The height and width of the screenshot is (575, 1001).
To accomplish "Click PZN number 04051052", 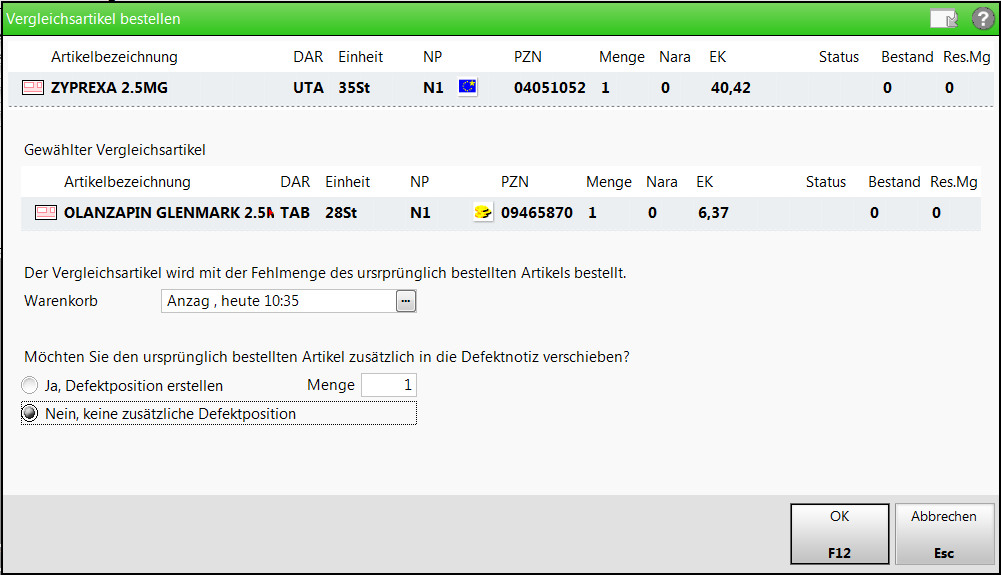I will click(549, 88).
